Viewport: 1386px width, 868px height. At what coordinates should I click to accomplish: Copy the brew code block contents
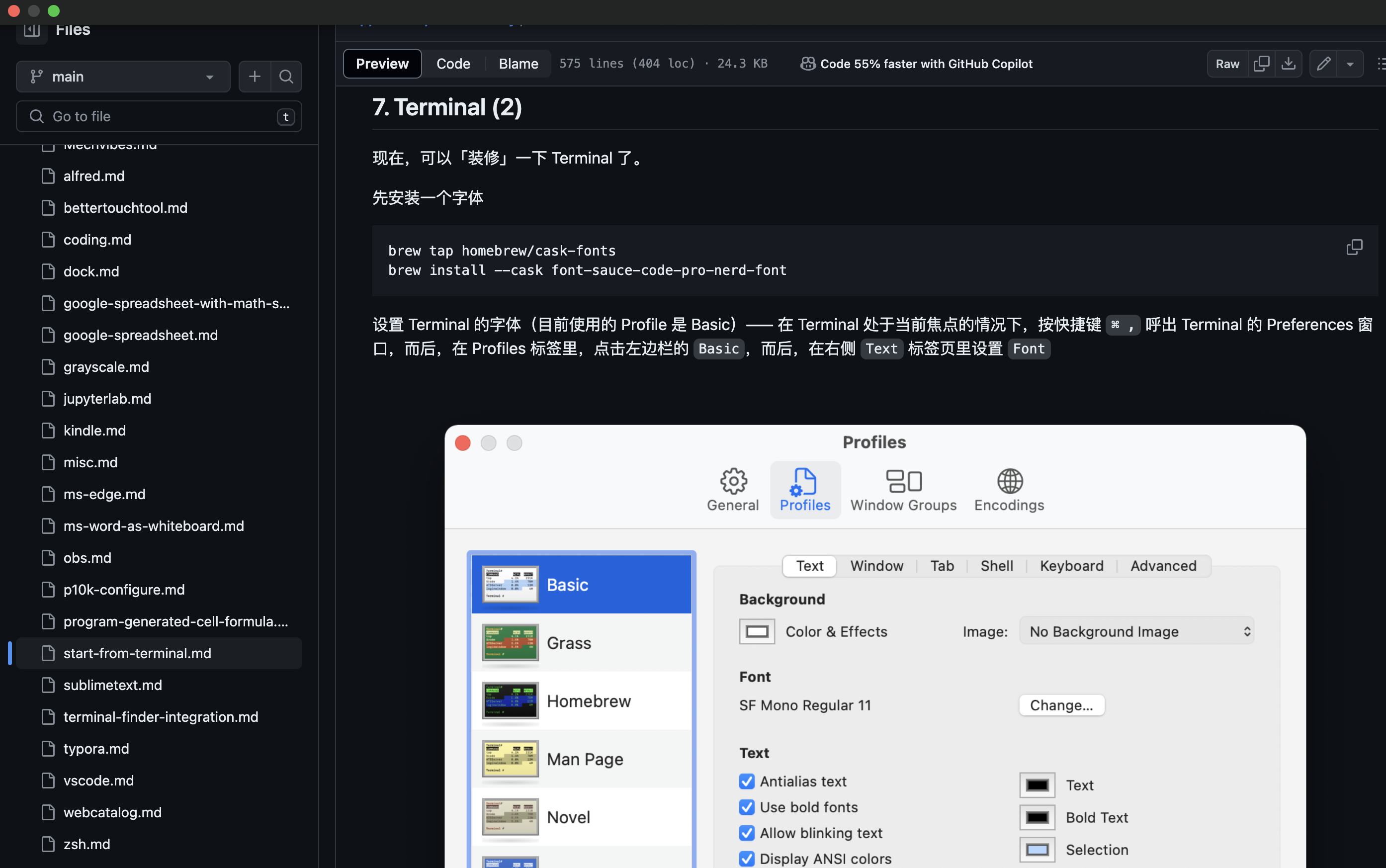pyautogui.click(x=1354, y=248)
